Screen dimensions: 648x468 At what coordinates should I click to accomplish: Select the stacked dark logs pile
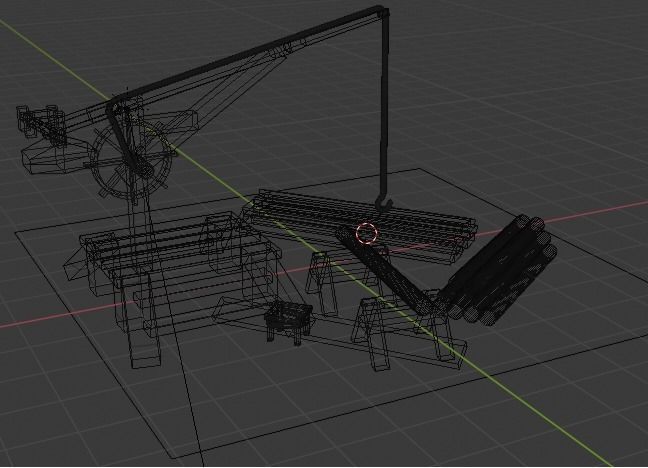498,269
